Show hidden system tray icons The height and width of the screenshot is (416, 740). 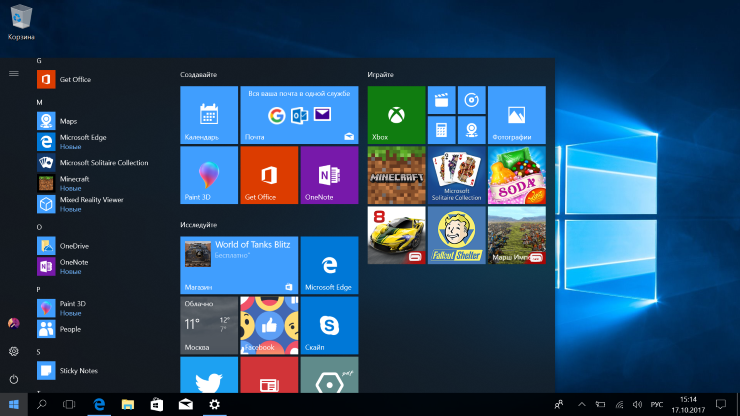coord(583,404)
